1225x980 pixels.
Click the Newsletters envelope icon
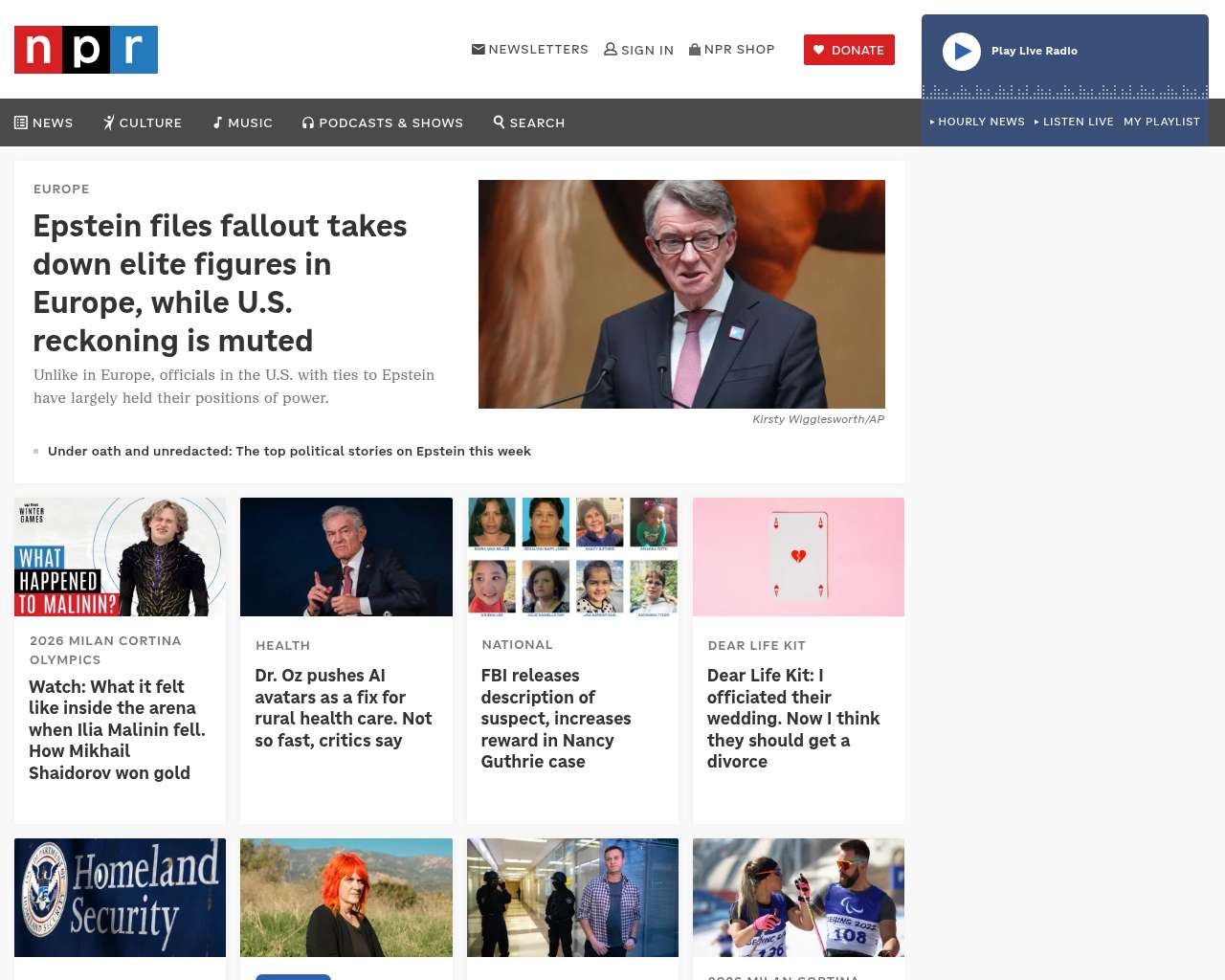479,49
